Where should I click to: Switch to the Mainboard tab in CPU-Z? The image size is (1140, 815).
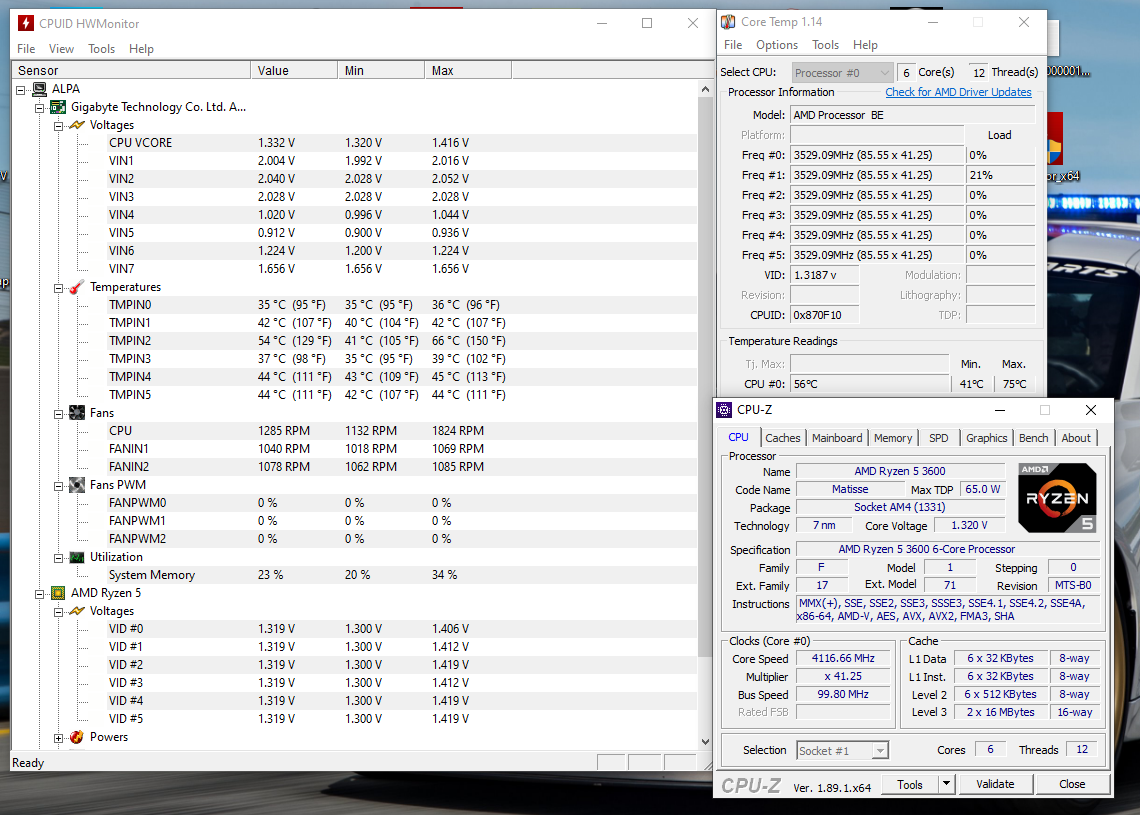click(837, 438)
